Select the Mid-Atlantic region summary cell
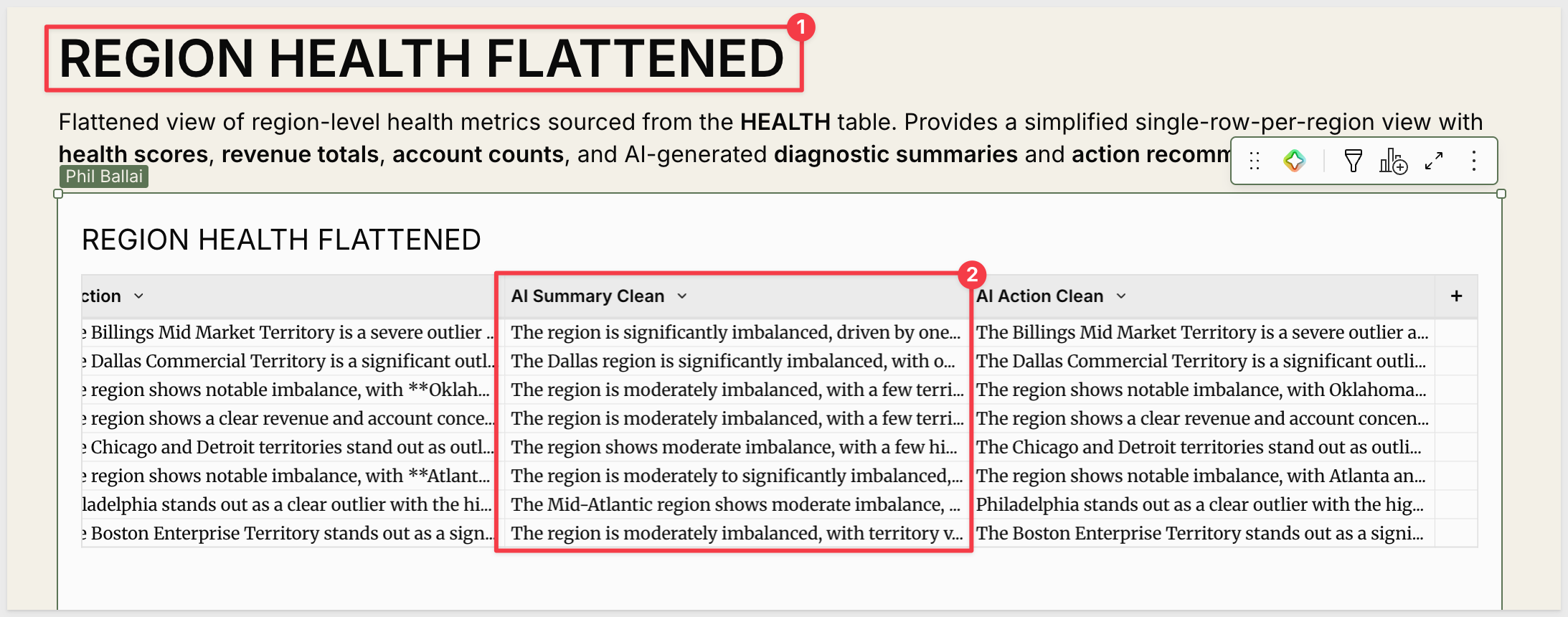This screenshot has height=617, width=1568. [733, 504]
